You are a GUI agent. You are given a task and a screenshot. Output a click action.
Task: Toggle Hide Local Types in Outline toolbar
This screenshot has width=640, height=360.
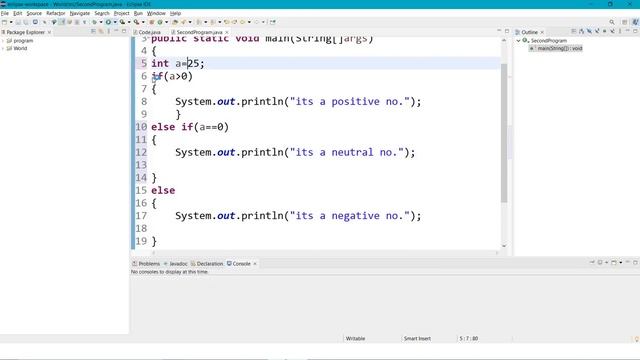[612, 31]
